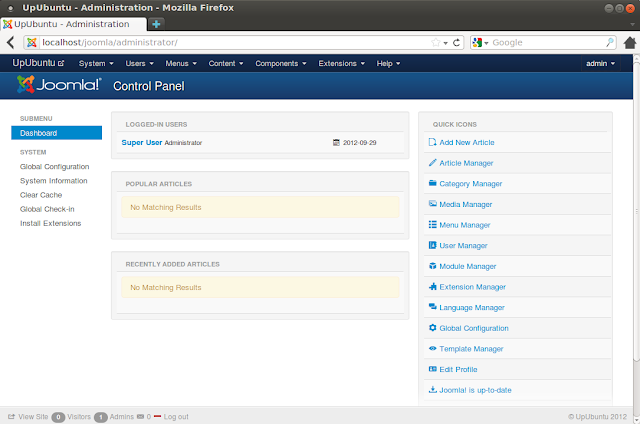Viewport: 640px width, 424px height.
Task: Open Global Configuration in the System sidebar
Action: (54, 166)
